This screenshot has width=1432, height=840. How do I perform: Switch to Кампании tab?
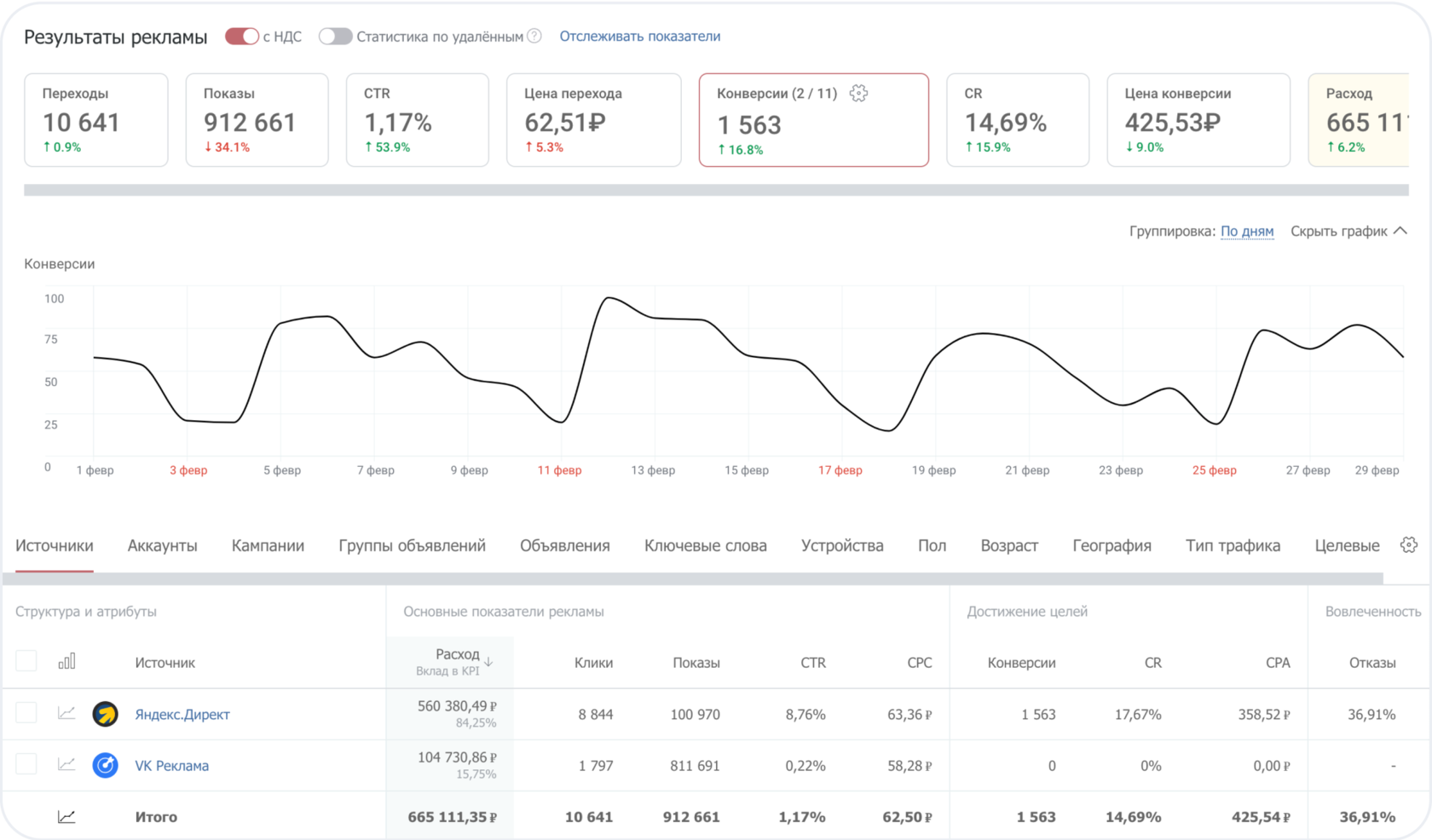tap(268, 545)
